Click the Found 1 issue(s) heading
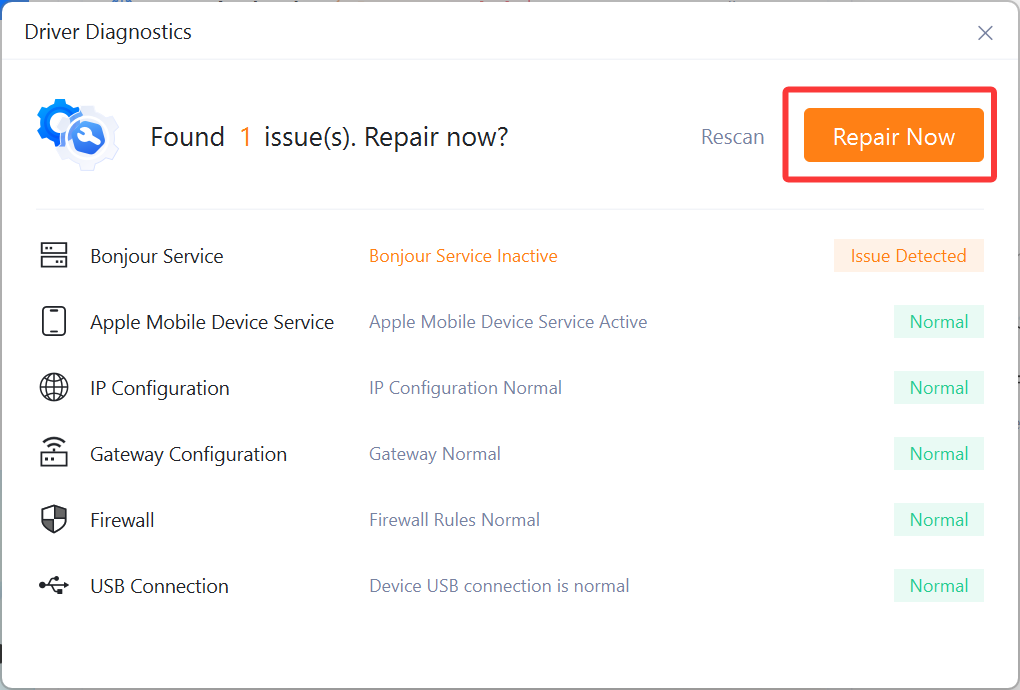Screen dimensions: 1020x690 (330, 137)
